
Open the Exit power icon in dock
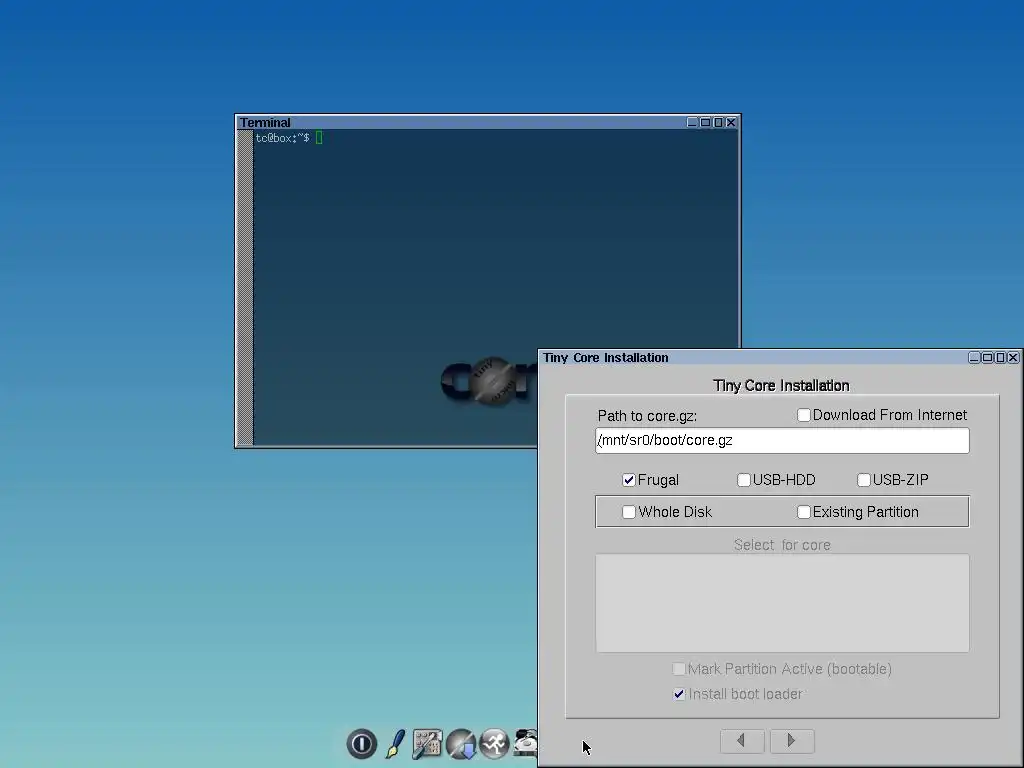[362, 744]
